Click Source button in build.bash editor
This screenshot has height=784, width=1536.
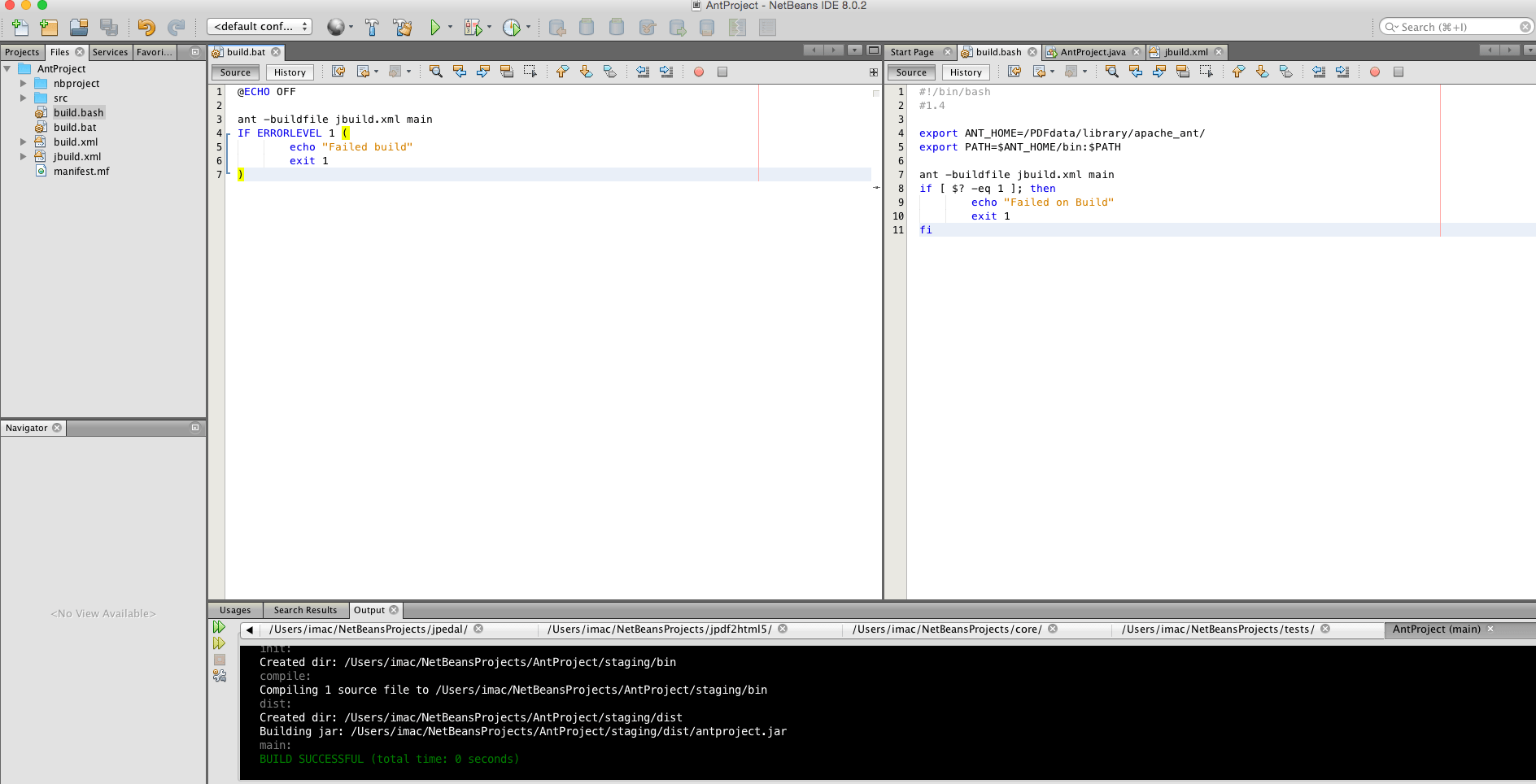click(x=911, y=72)
